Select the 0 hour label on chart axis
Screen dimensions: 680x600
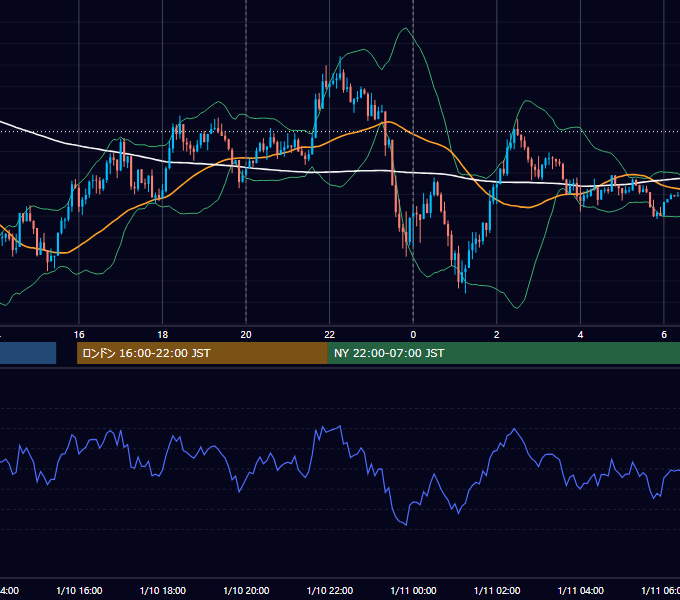tap(413, 335)
